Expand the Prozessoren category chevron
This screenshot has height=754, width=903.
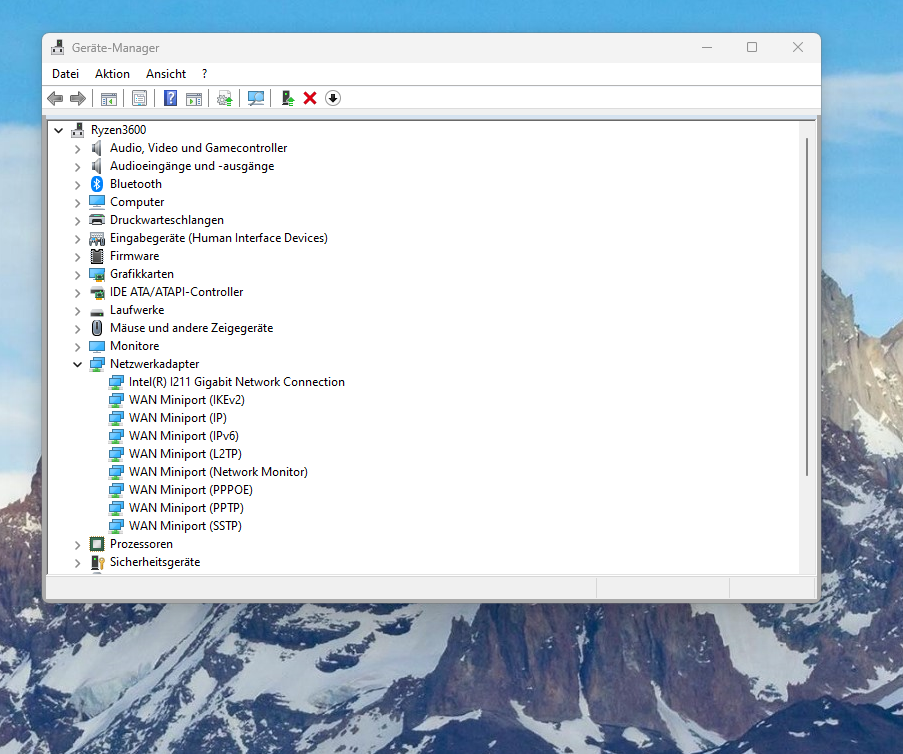77,543
